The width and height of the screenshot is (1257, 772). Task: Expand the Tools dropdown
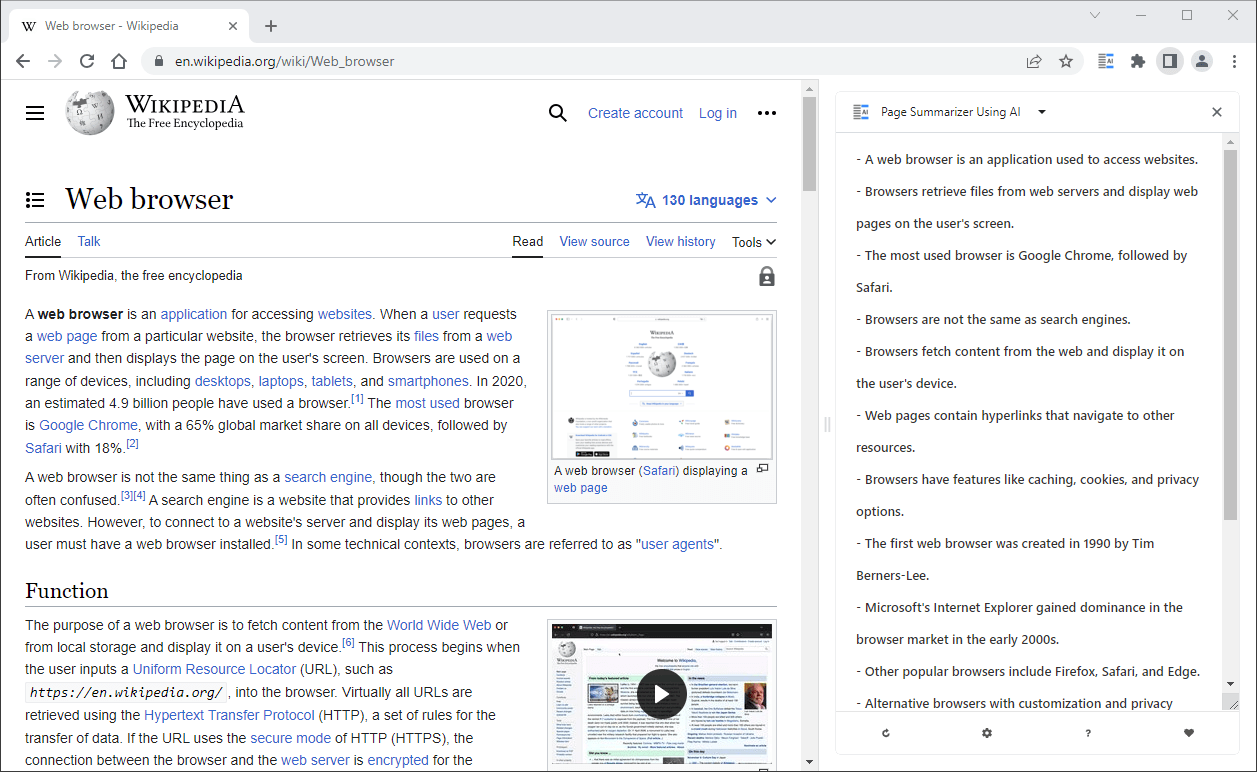754,242
